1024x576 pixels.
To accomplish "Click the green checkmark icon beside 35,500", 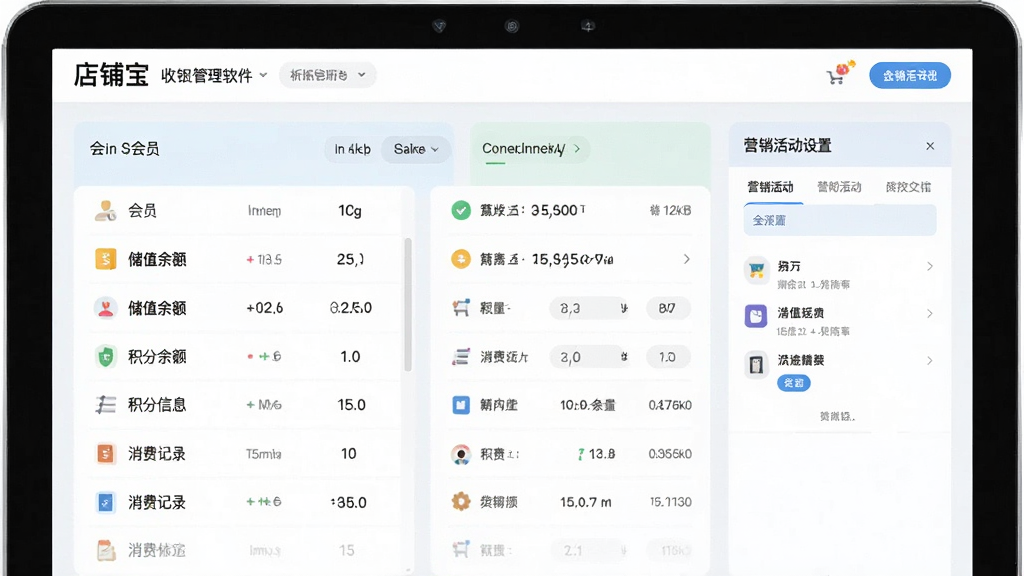I will pos(461,210).
